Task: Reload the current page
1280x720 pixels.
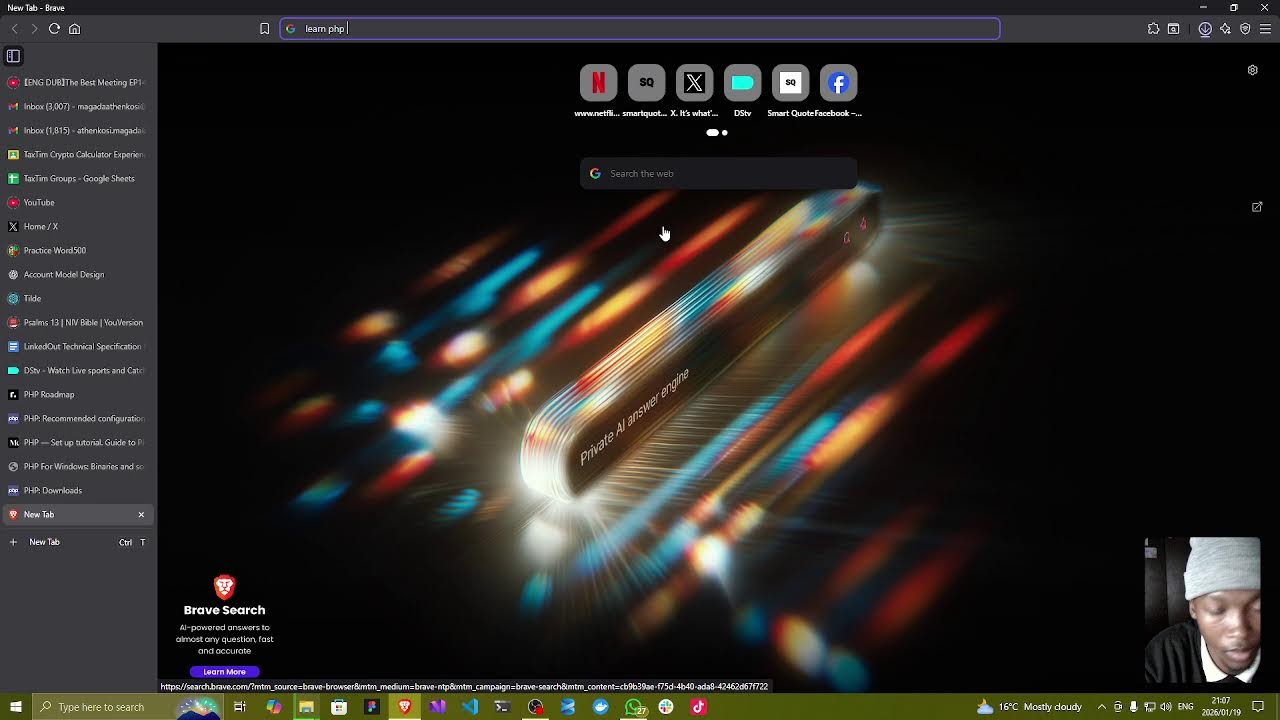Action: (x=54, y=29)
